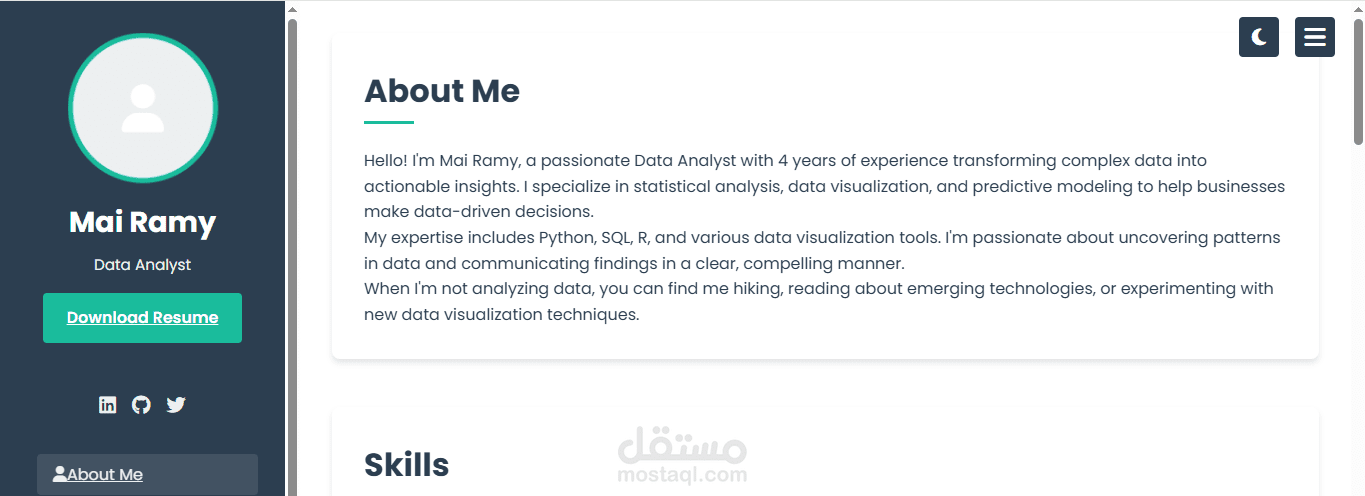Open the hamburger menu button
The image size is (1365, 496).
tap(1315, 37)
